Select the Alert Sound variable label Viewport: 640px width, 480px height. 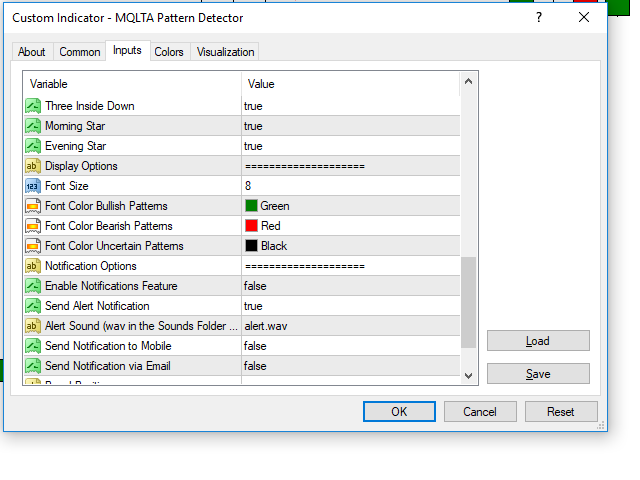(141, 326)
